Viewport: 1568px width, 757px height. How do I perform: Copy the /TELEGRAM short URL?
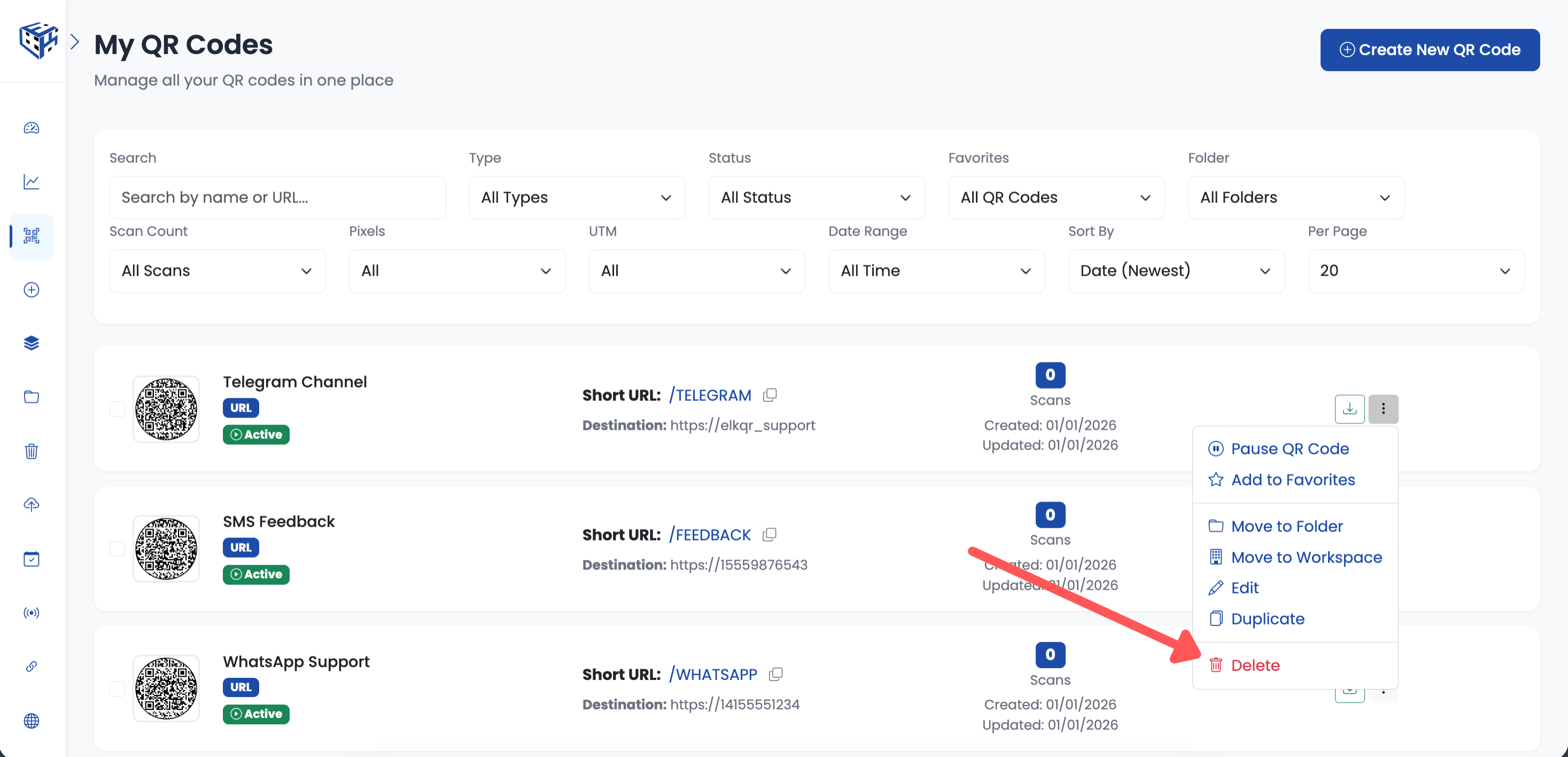tap(769, 395)
